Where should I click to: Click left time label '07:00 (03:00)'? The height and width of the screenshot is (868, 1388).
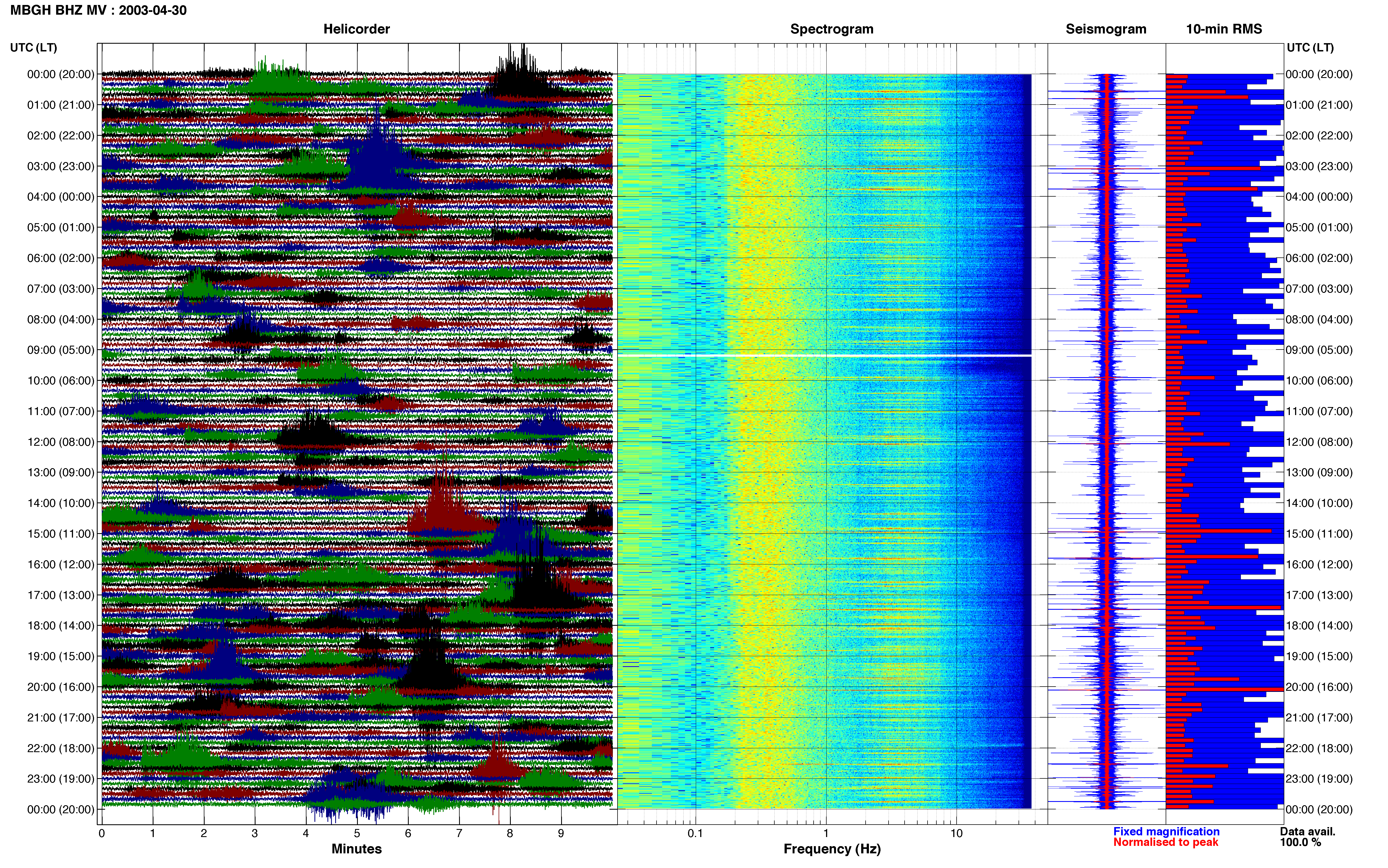[x=61, y=289]
